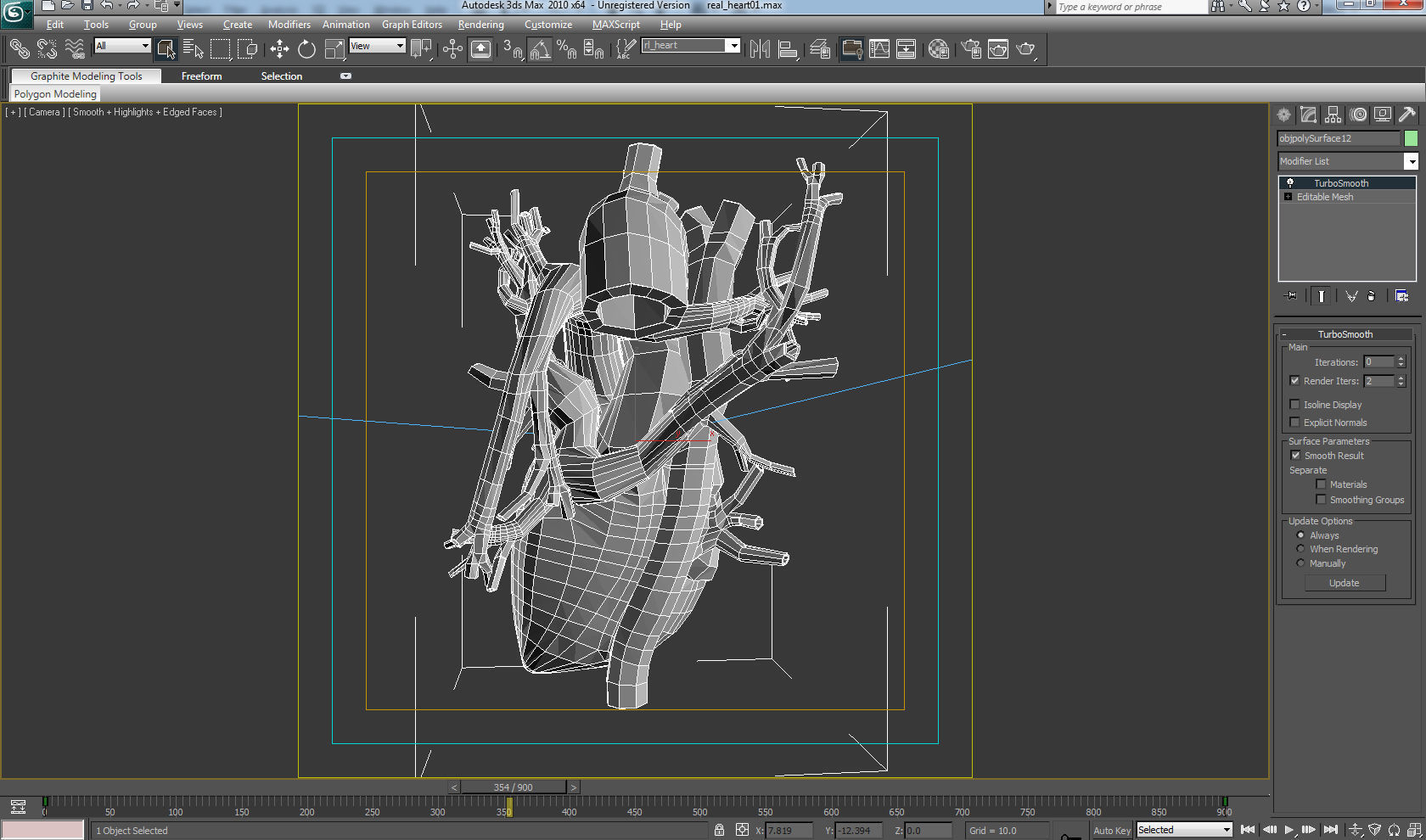Click the Render Production teapot icon
1426x840 pixels.
[x=1026, y=49]
